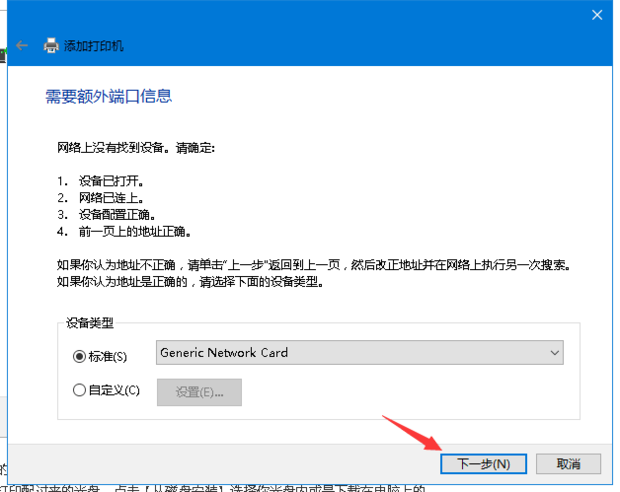Click the back arrow in the title bar
620x492 pixels.
point(21,46)
